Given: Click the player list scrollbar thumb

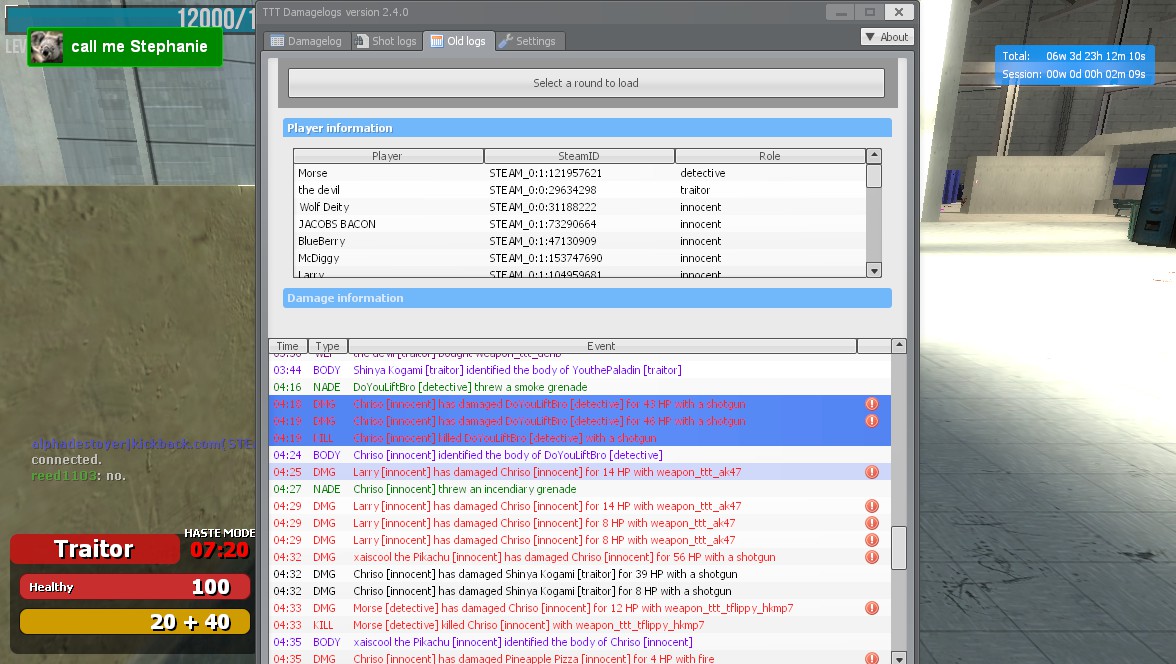Looking at the screenshot, I should [874, 176].
